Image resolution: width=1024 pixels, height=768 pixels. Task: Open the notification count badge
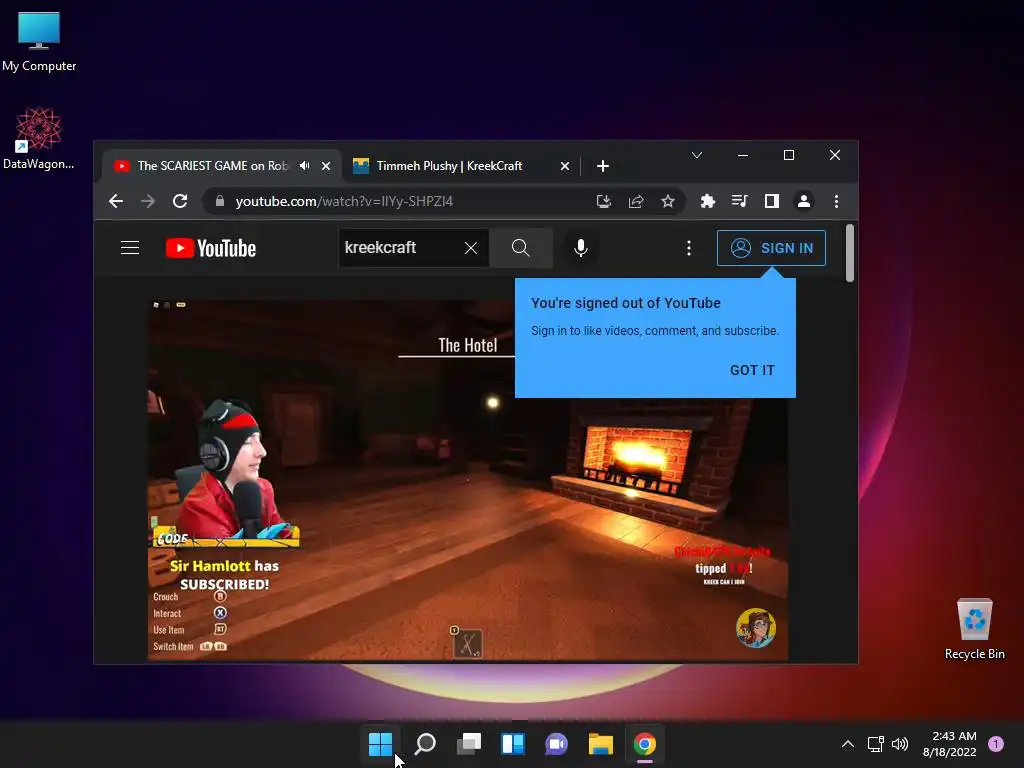[x=996, y=744]
